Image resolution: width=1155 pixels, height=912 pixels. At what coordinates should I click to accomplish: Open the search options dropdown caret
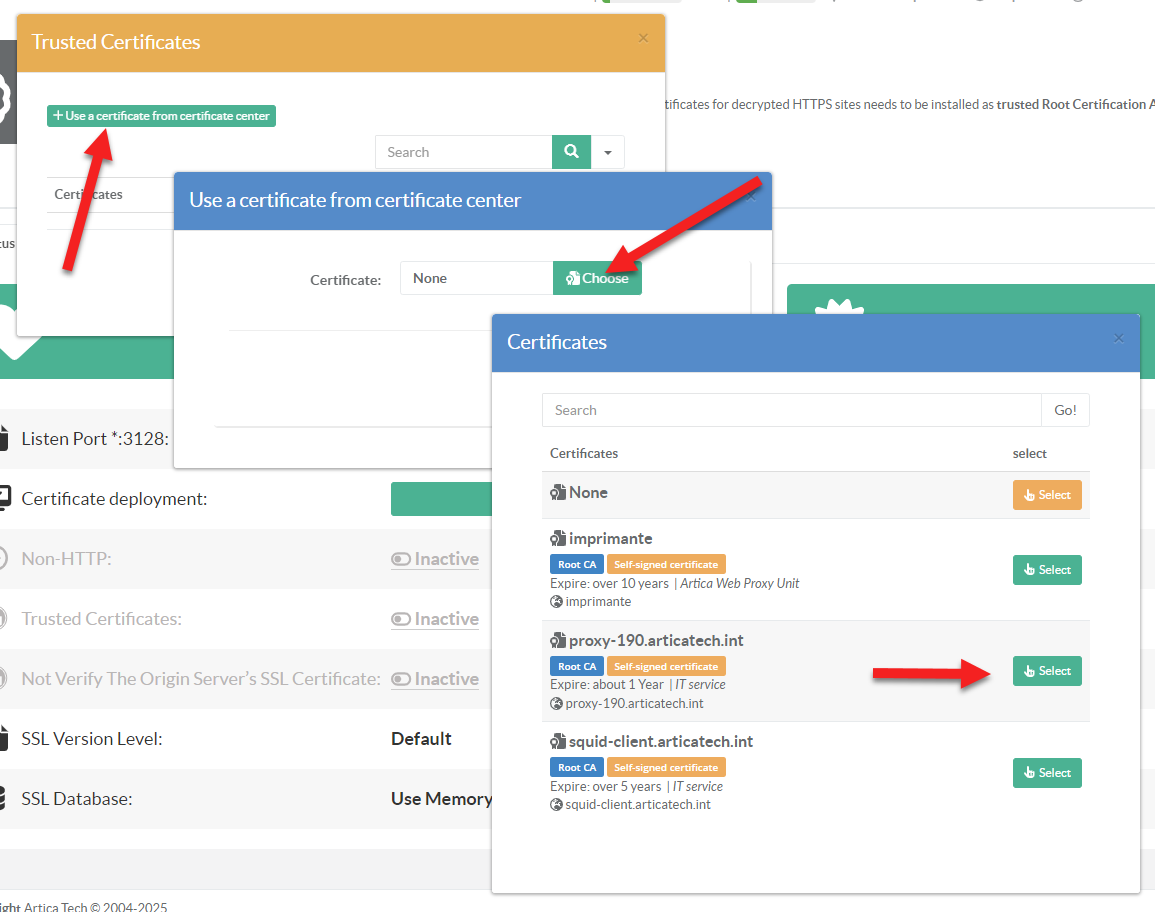(608, 152)
